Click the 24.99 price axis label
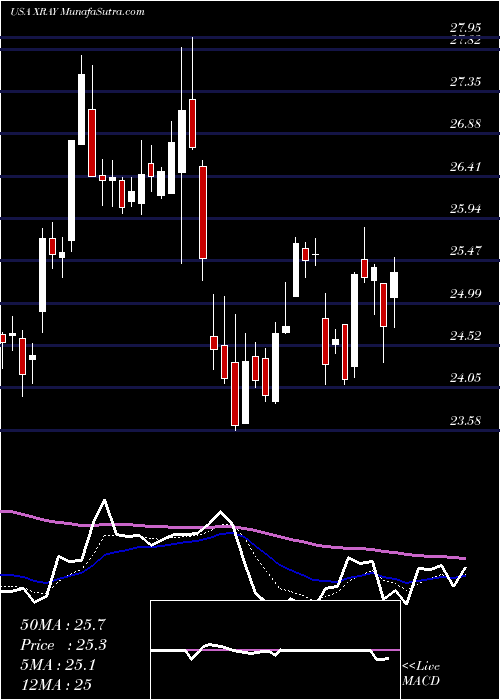This screenshot has width=500, height=700. pyautogui.click(x=465, y=293)
